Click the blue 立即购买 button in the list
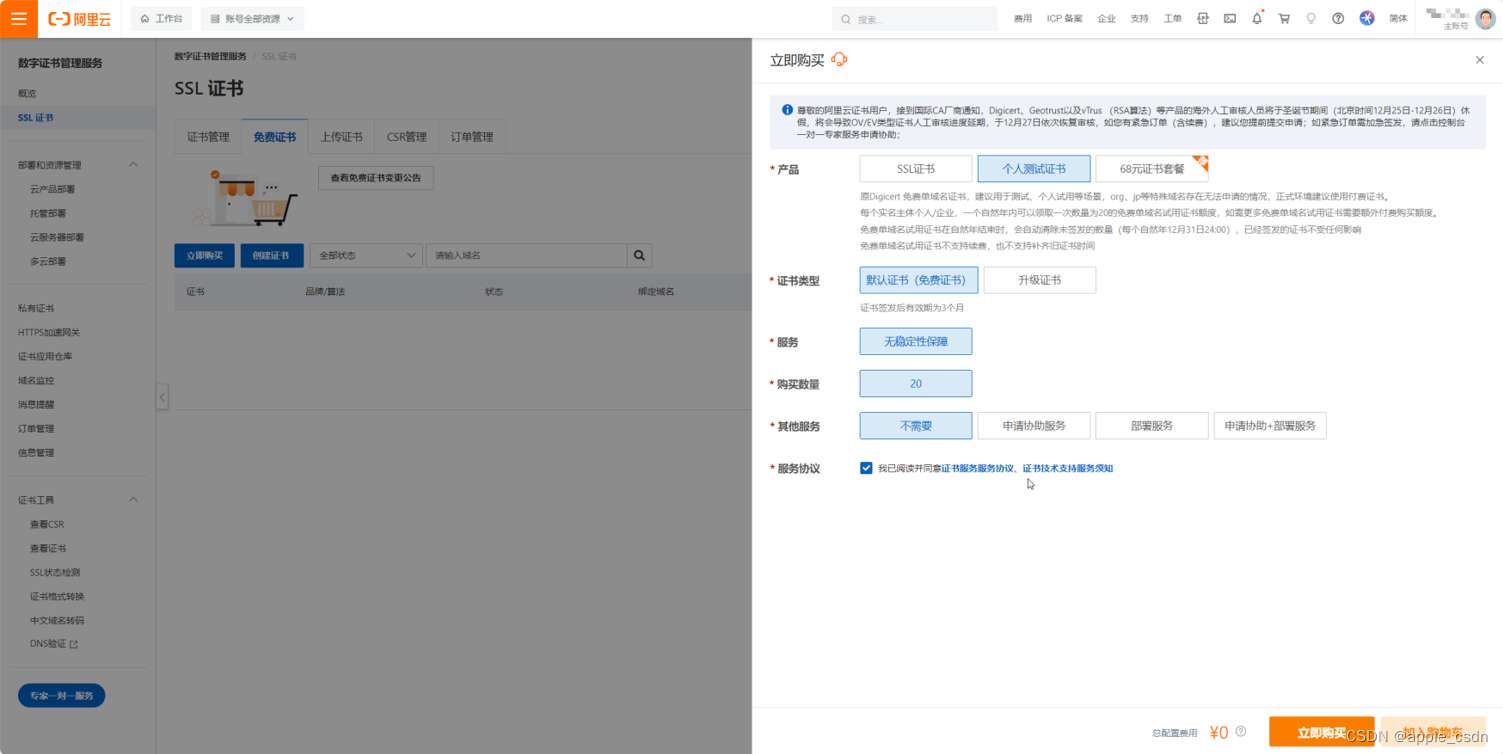This screenshot has height=754, width=1503. pyautogui.click(x=205, y=255)
